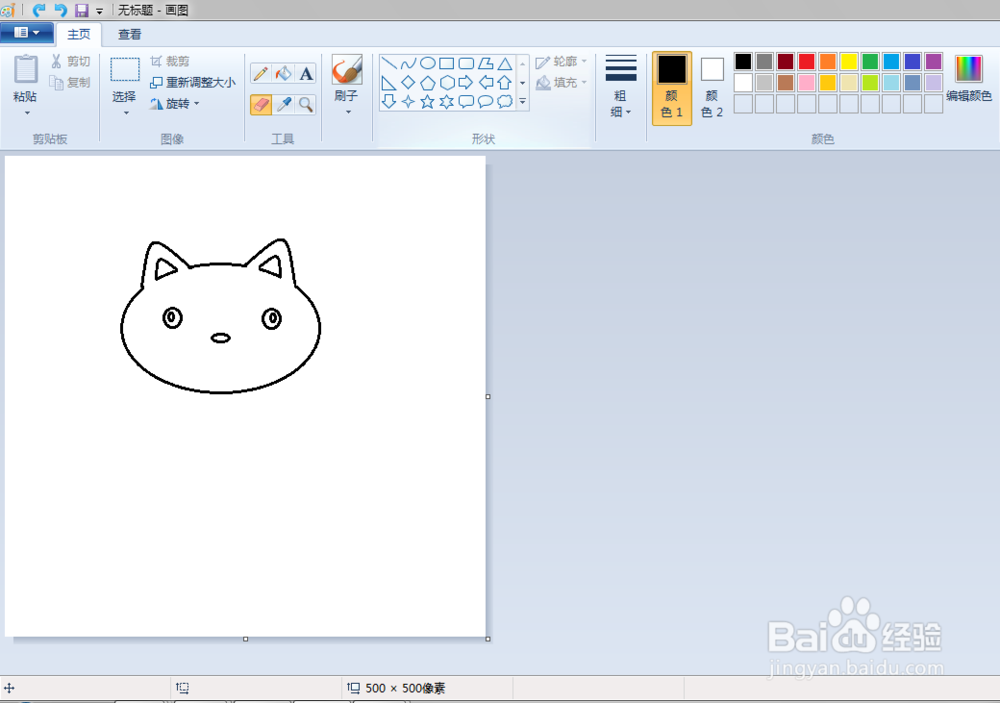The height and width of the screenshot is (703, 1000).
Task: Choose the Rounded rectangular callout shape
Action: 466,101
